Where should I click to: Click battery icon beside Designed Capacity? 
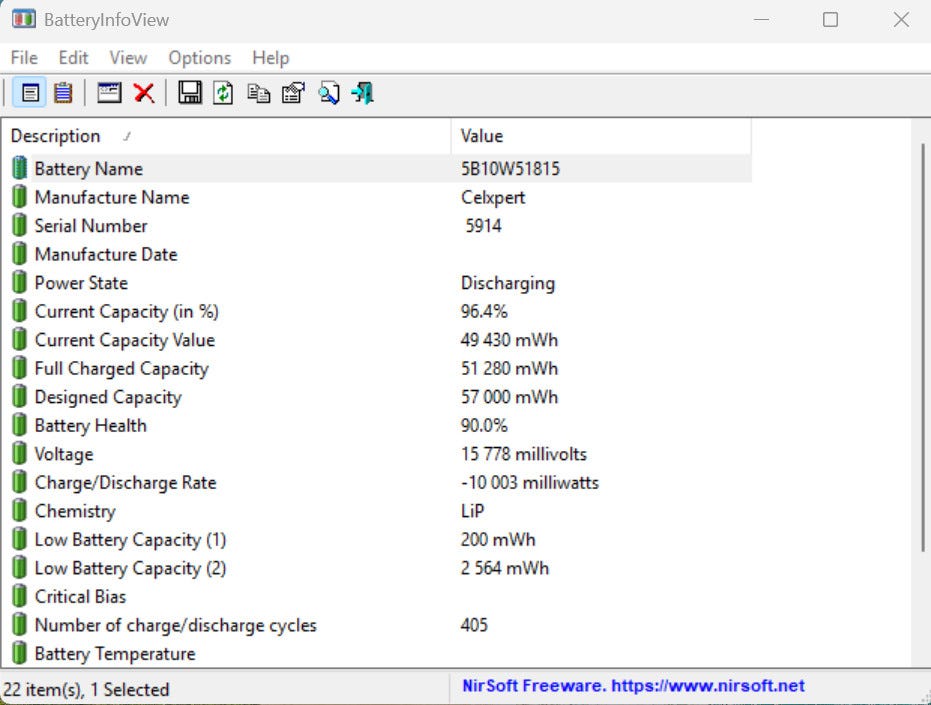[20, 396]
